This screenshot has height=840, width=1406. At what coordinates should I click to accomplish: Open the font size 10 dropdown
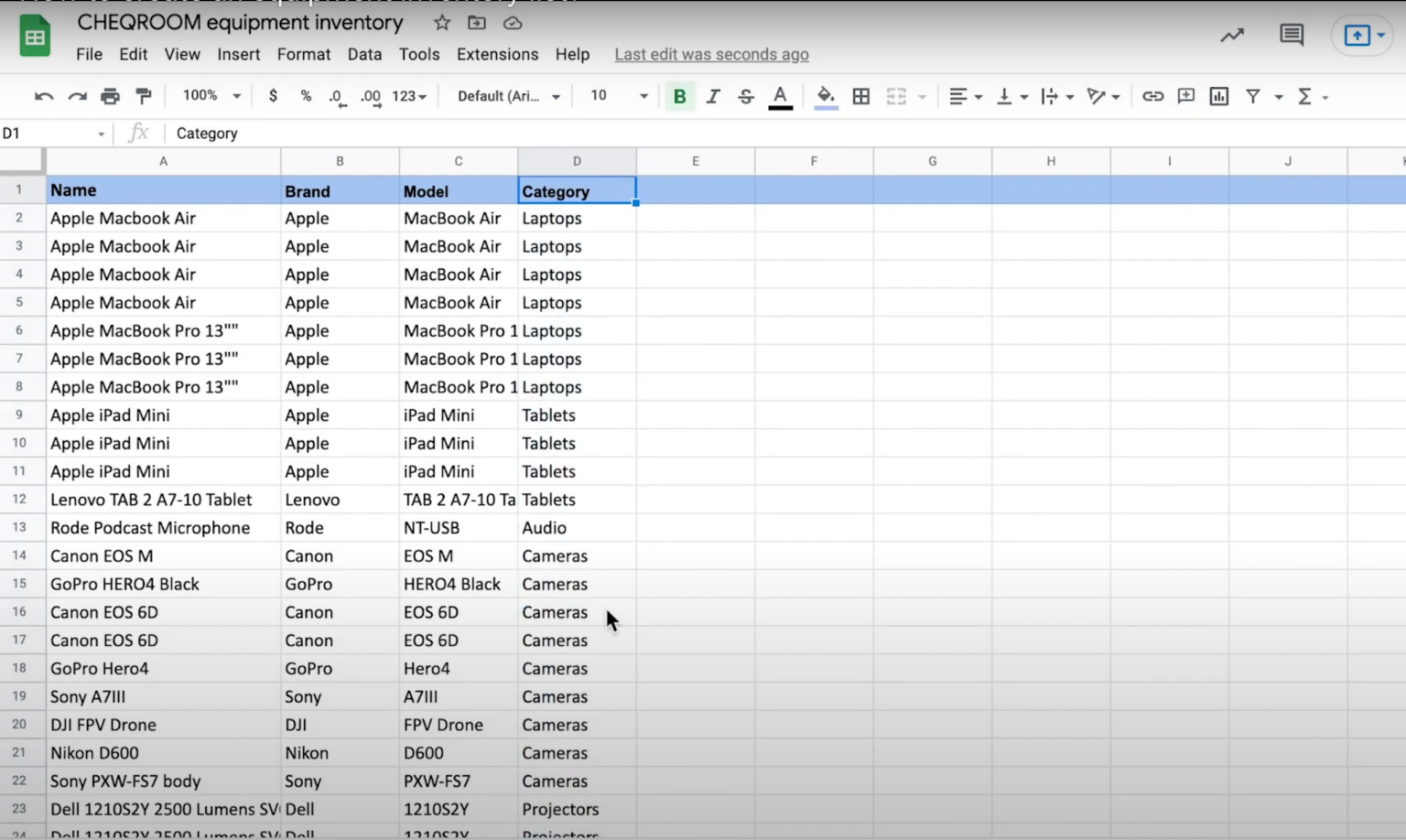619,96
